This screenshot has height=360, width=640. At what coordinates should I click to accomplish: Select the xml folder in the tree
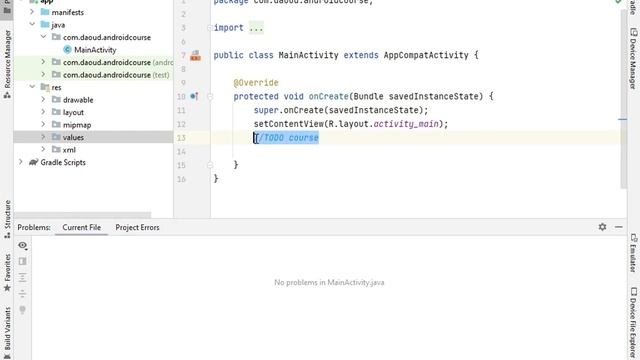point(69,150)
